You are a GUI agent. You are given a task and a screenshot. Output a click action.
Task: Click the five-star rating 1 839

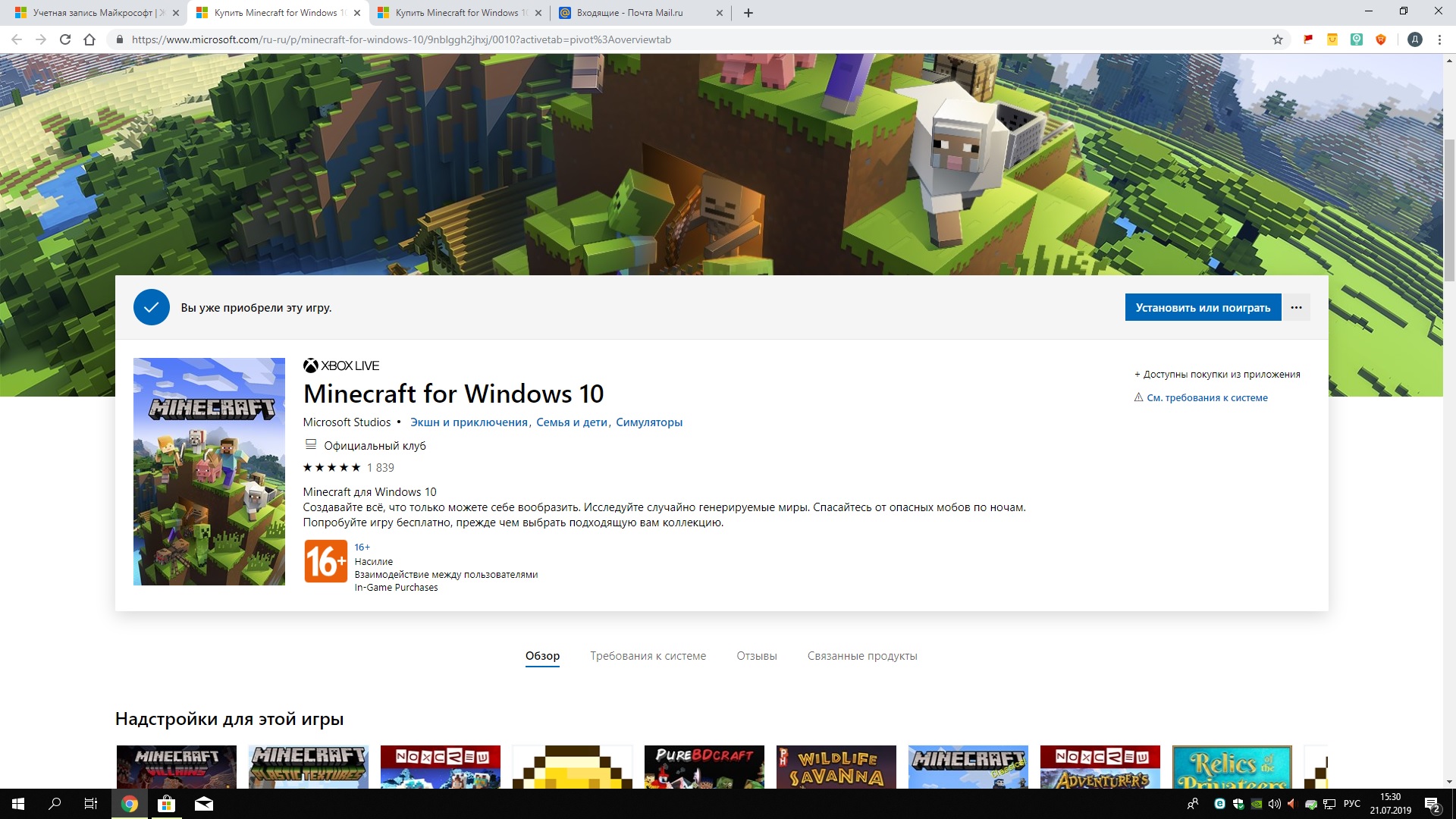point(349,468)
